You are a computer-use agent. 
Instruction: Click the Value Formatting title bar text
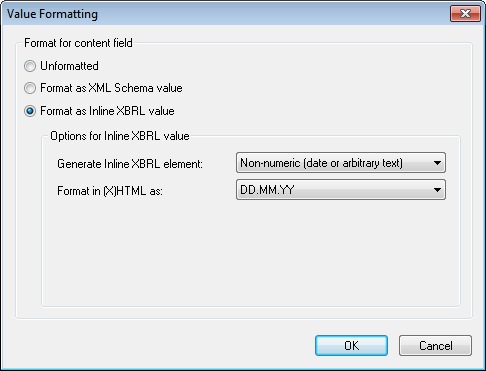(x=52, y=14)
